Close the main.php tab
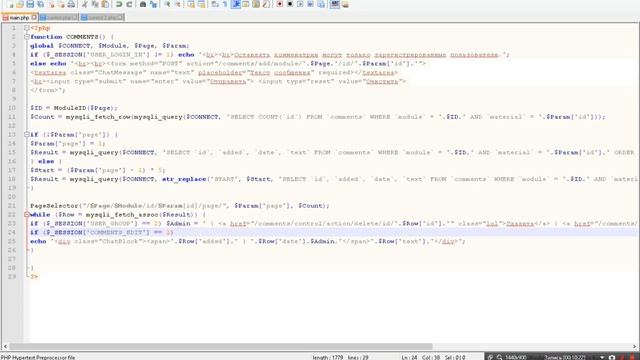Viewport: 640px width, 360px height. tap(34, 18)
